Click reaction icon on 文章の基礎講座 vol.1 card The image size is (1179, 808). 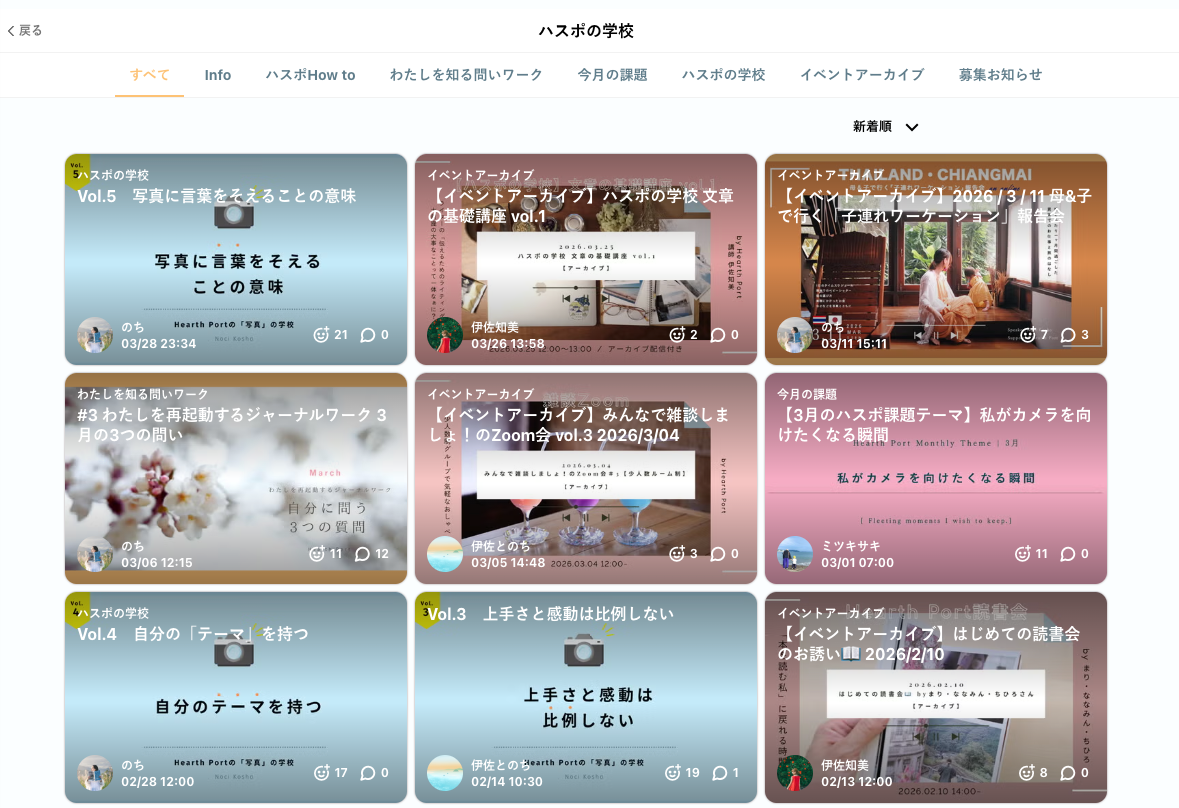click(677, 335)
